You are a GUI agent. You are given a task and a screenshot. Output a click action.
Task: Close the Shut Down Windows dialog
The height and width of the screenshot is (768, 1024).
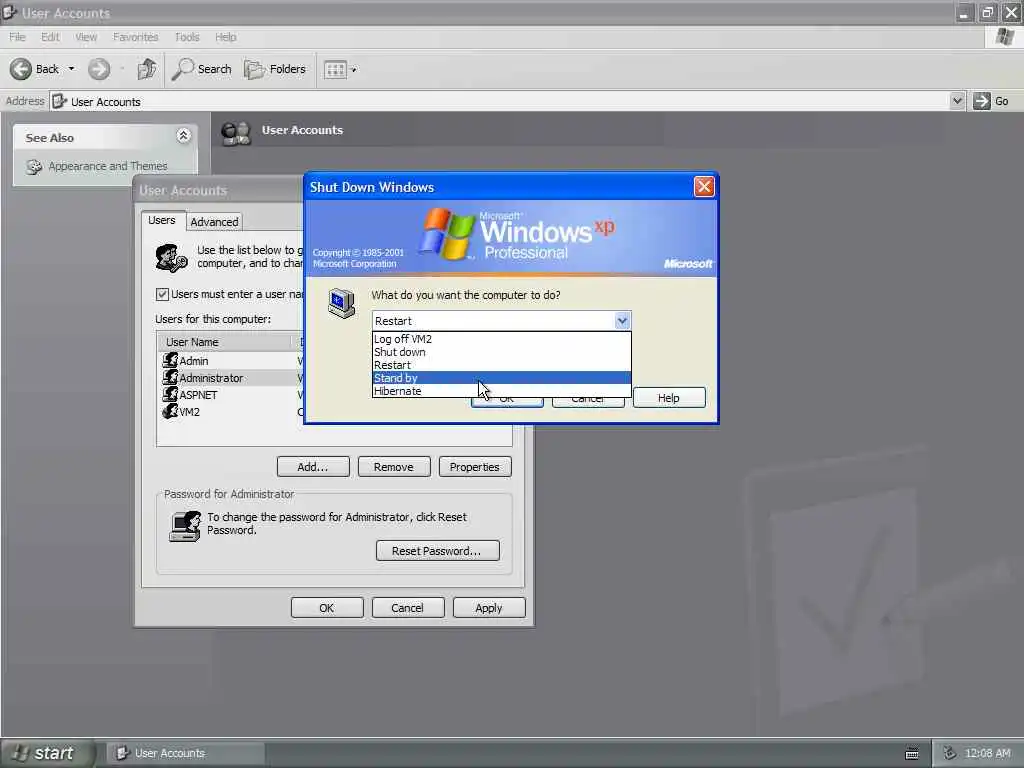point(704,187)
